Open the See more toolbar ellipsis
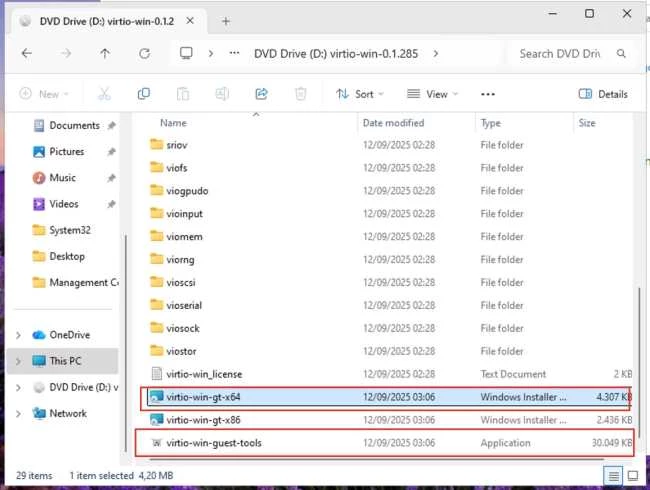 (x=488, y=94)
